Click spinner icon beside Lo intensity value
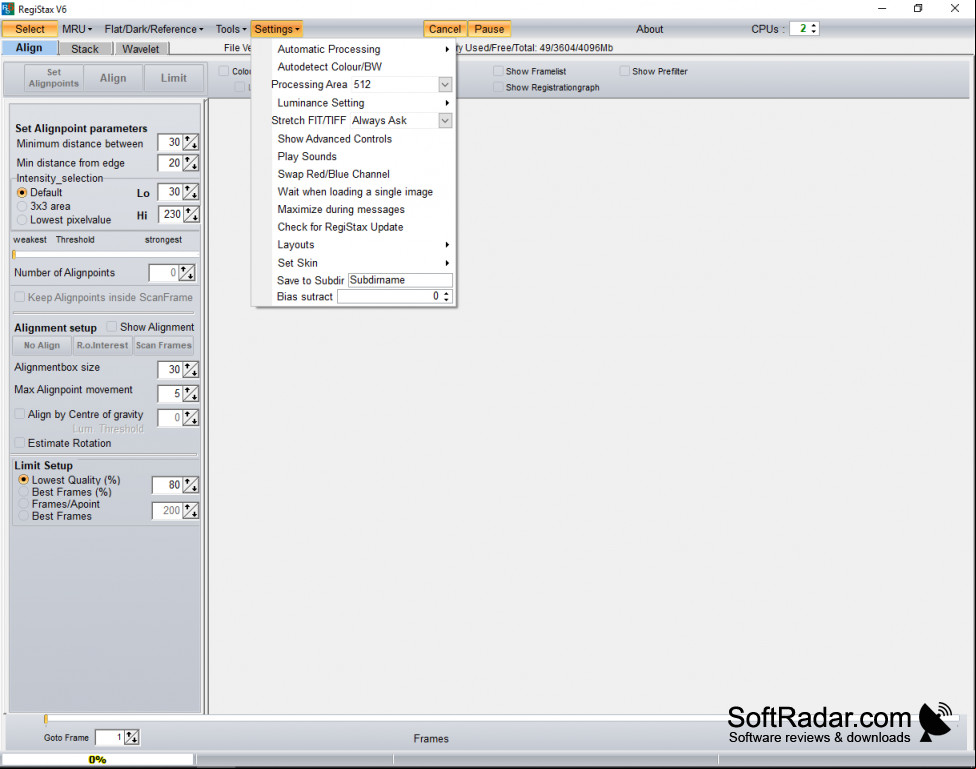Viewport: 976px width, 769px height. [x=191, y=192]
